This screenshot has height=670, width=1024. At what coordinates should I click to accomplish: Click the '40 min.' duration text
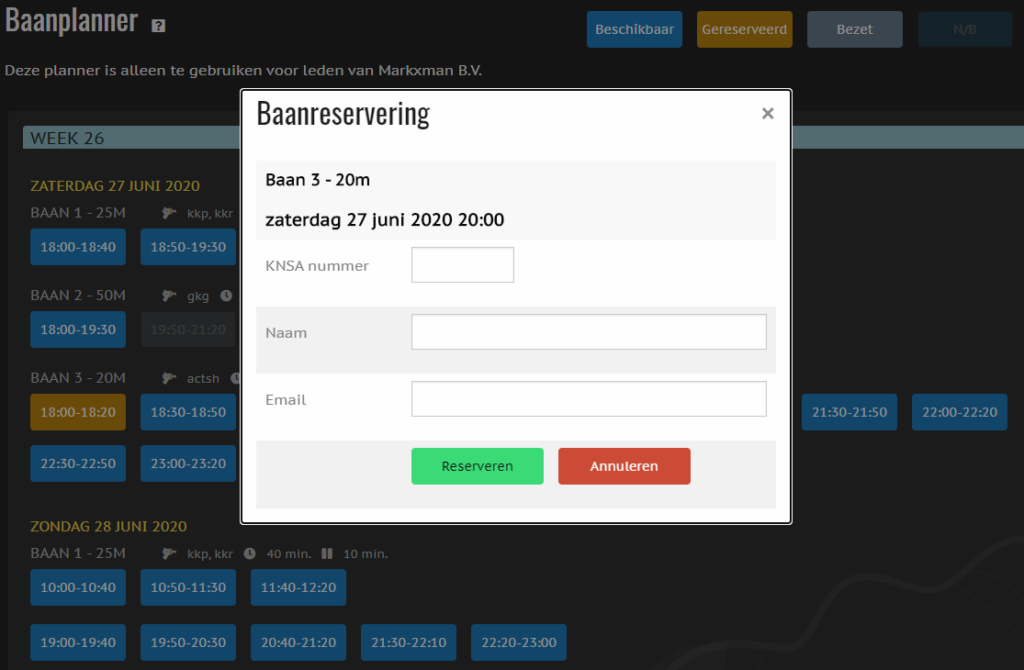289,554
